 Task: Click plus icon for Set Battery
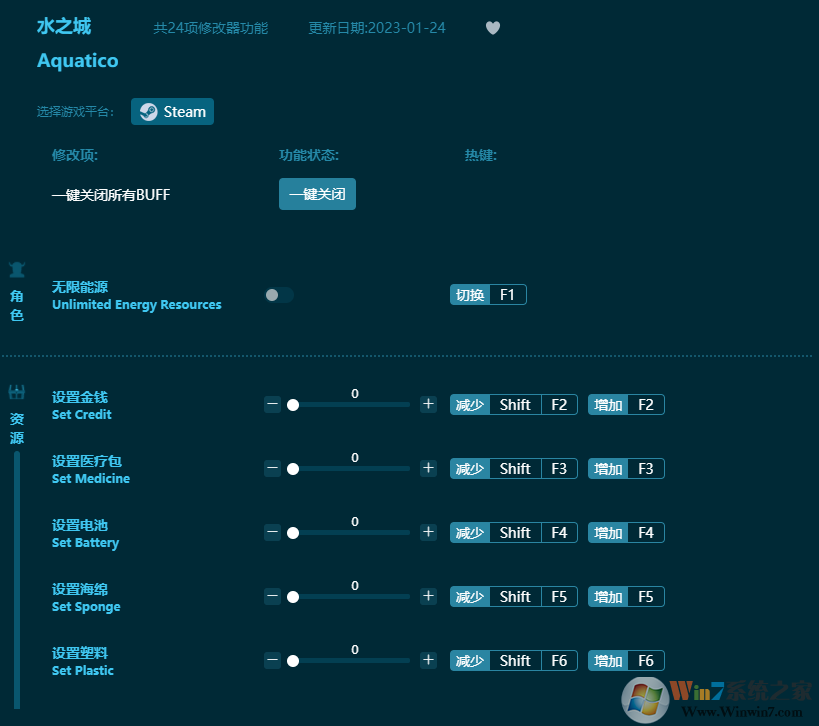pos(428,532)
